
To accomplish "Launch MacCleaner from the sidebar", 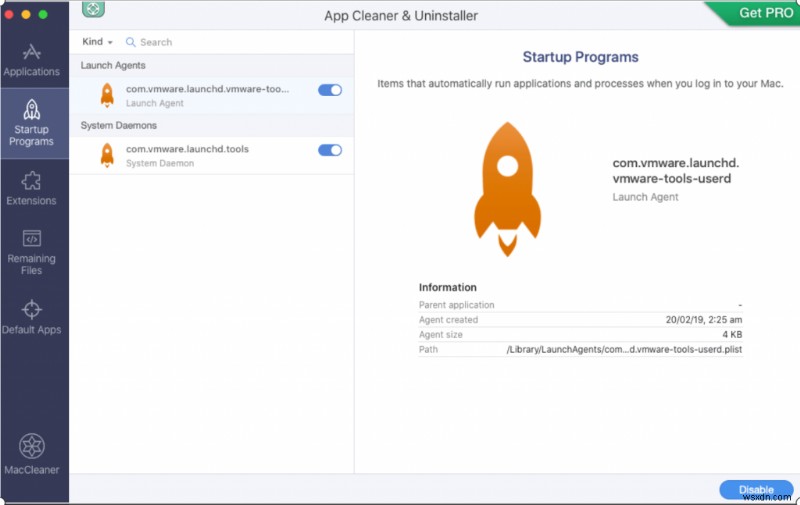I will click(32, 454).
